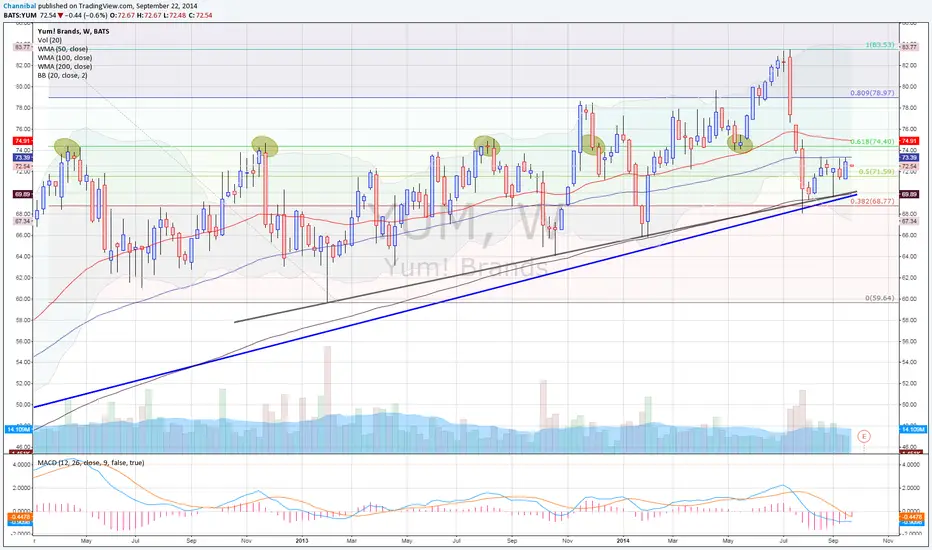Viewport: 932px width, 550px height.
Task: Select the WMA (100, close) indicator legend
Action: [x=64, y=58]
